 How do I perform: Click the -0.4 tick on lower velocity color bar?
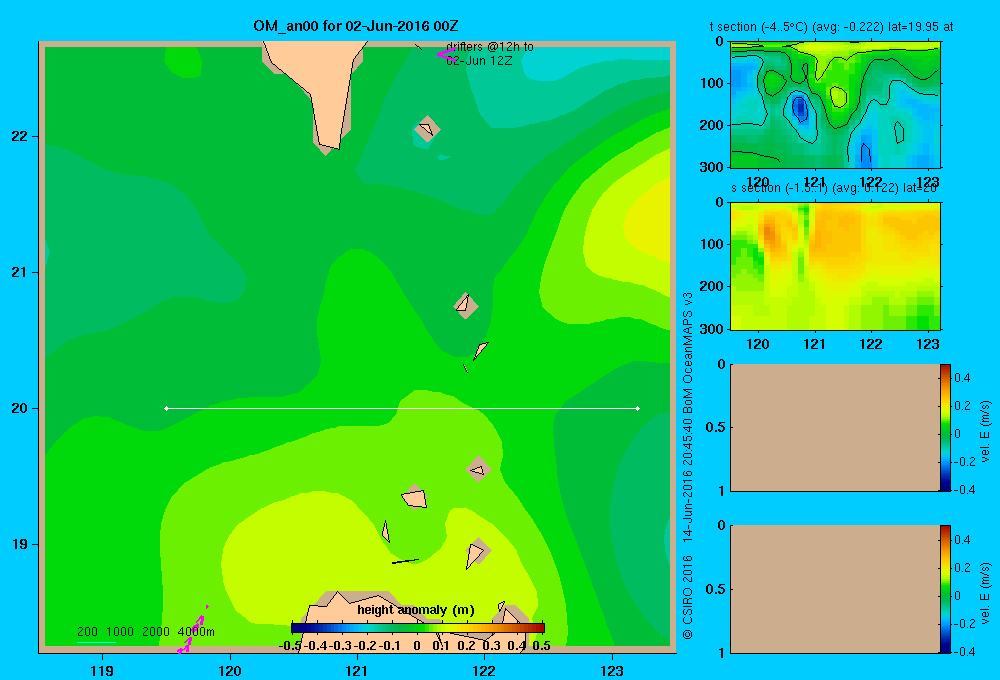965,651
